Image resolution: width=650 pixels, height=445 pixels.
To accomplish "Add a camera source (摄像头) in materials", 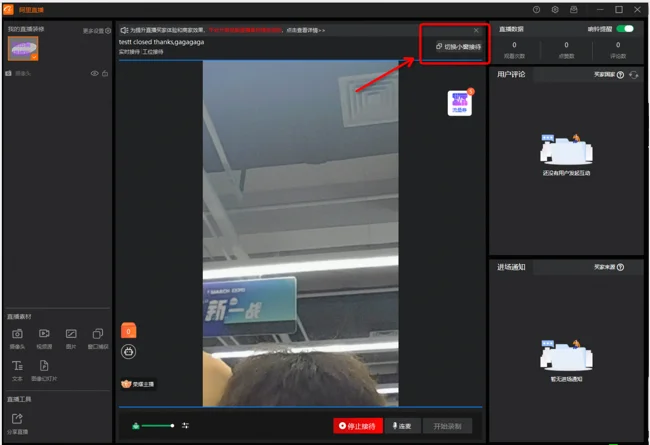I will pyautogui.click(x=17, y=338).
